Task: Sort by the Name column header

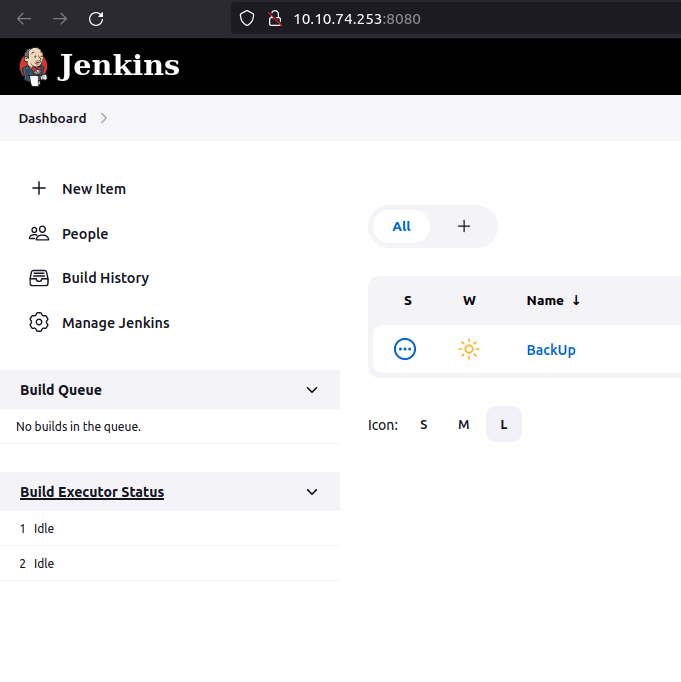Action: pos(545,301)
